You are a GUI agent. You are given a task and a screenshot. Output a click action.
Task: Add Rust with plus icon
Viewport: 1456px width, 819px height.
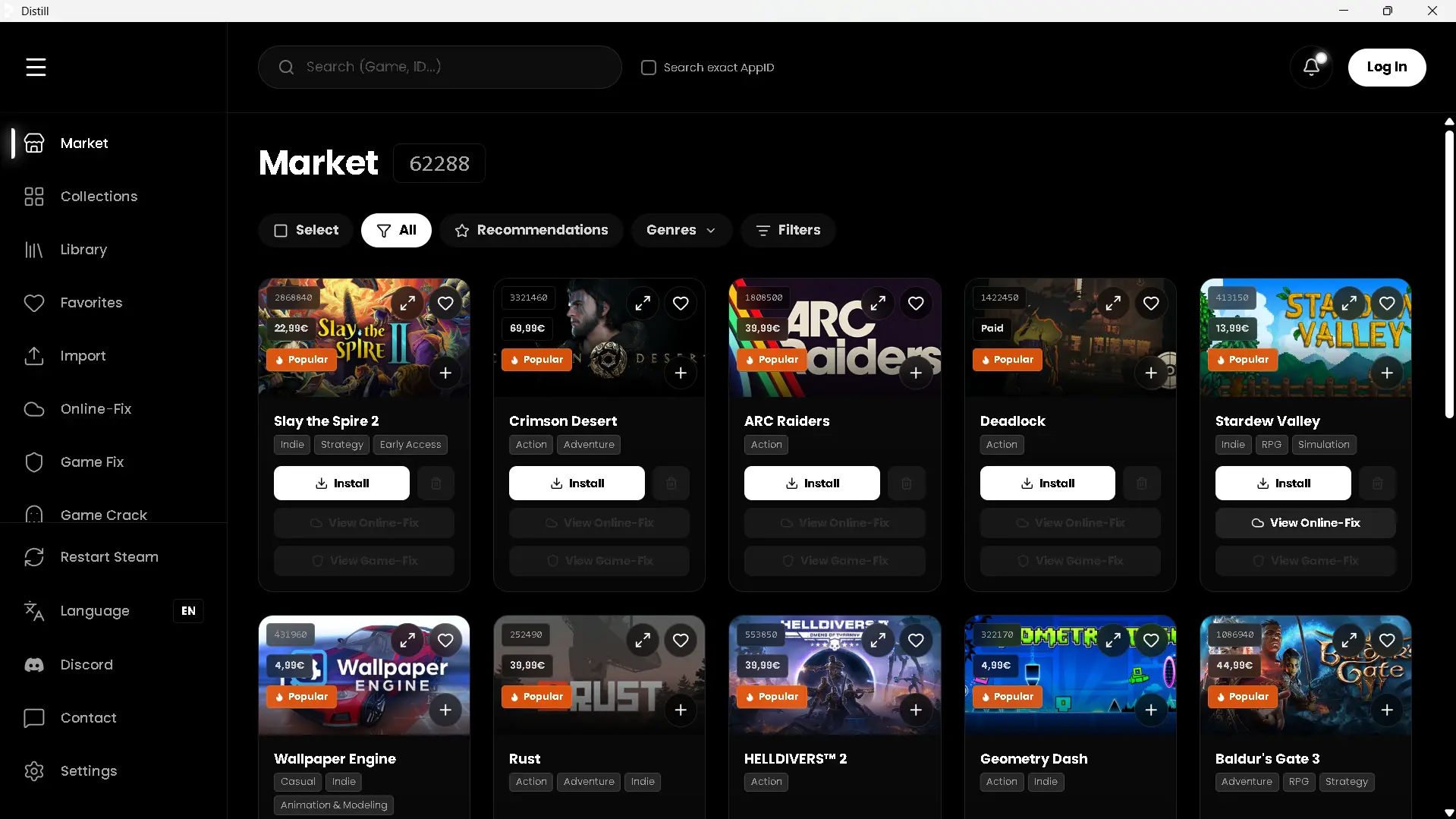coord(681,710)
